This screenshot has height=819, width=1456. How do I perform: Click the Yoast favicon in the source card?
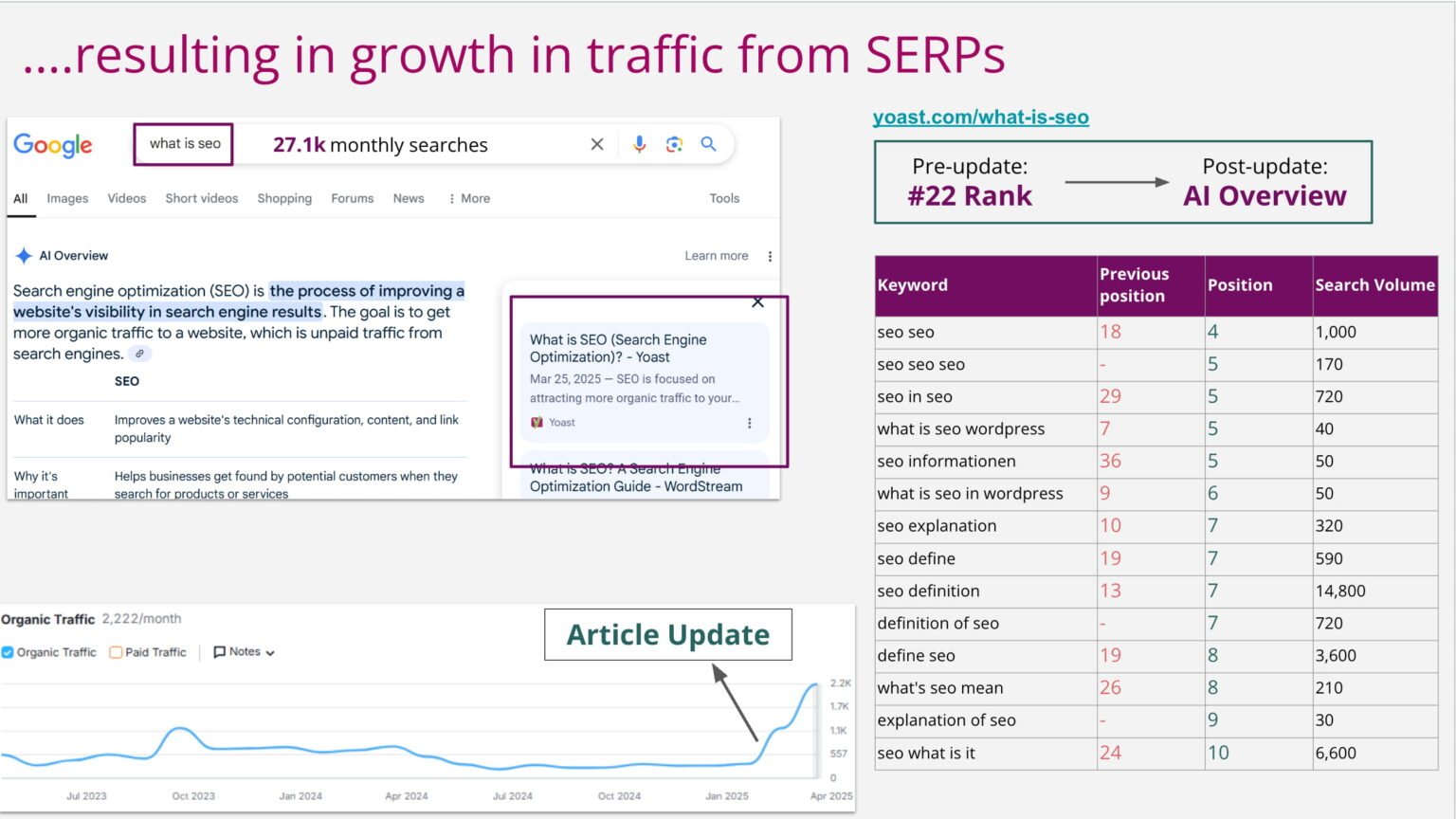click(x=535, y=422)
